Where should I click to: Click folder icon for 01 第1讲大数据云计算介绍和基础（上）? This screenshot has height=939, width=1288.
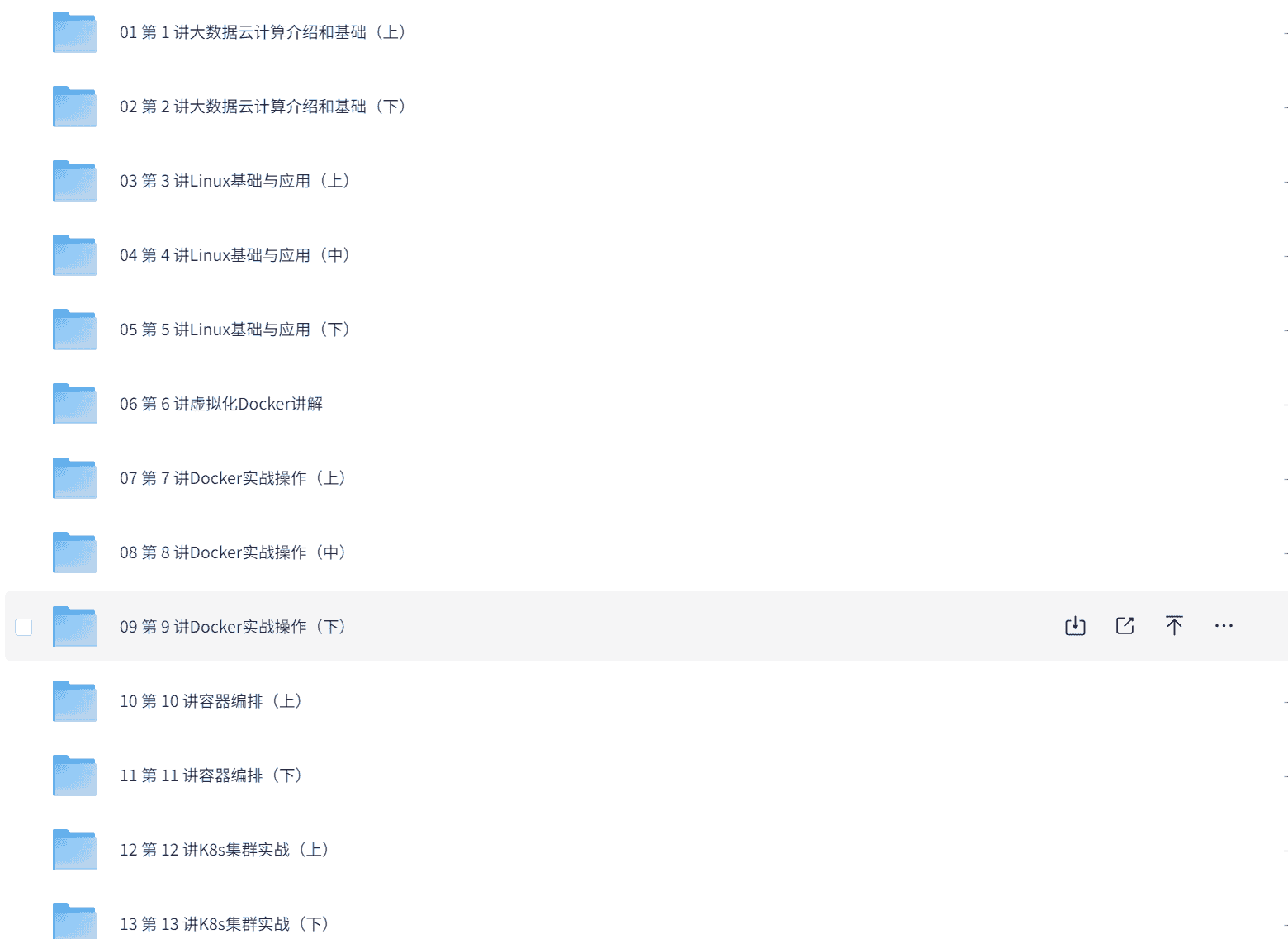click(x=75, y=32)
